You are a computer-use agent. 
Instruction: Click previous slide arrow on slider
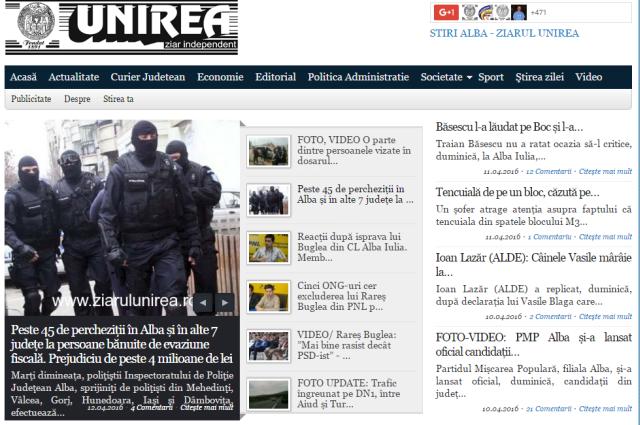click(203, 303)
